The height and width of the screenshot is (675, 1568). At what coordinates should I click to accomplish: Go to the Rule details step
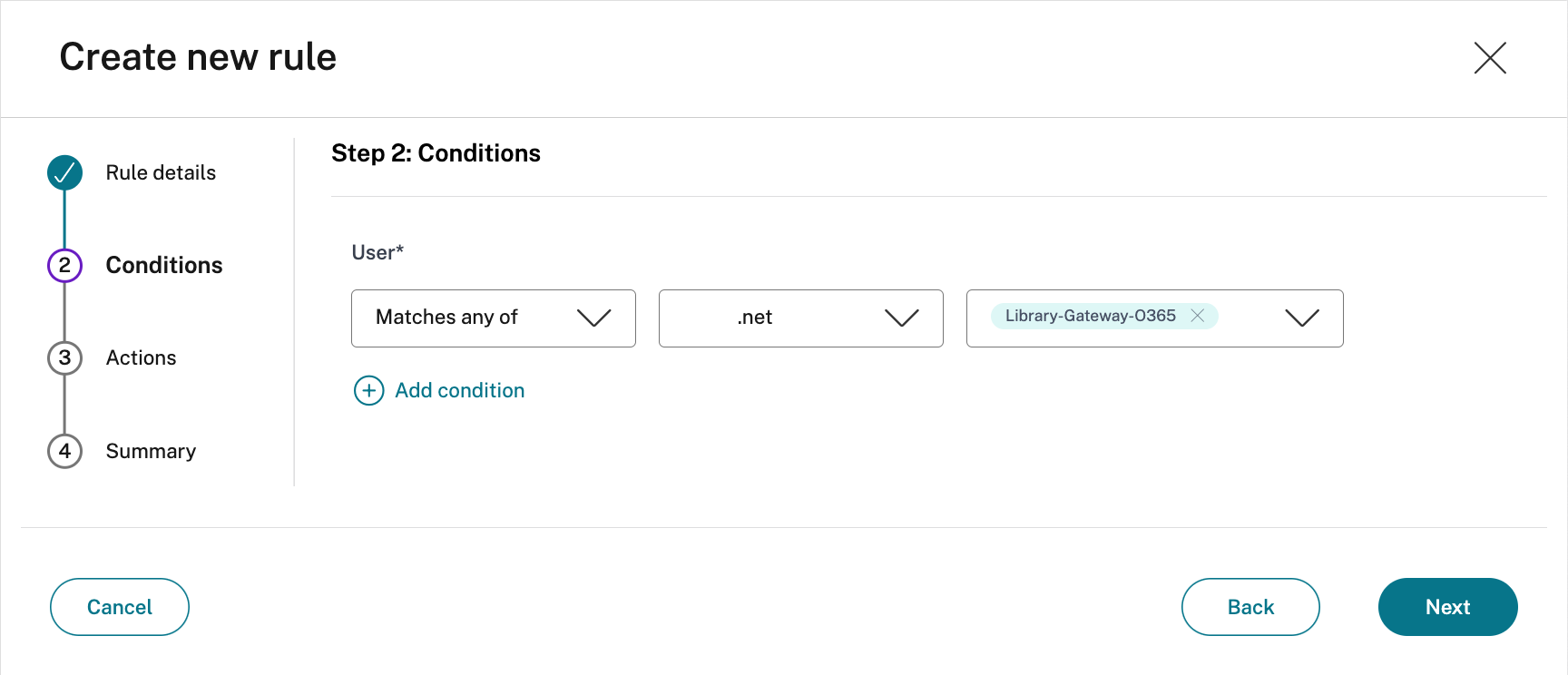161,172
